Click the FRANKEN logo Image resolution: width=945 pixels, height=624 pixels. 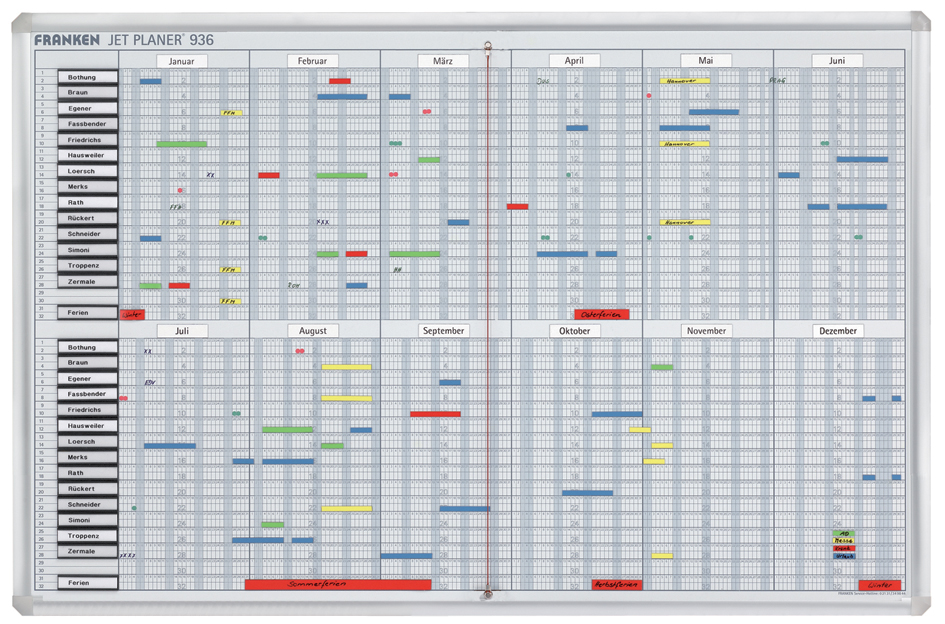[66, 40]
